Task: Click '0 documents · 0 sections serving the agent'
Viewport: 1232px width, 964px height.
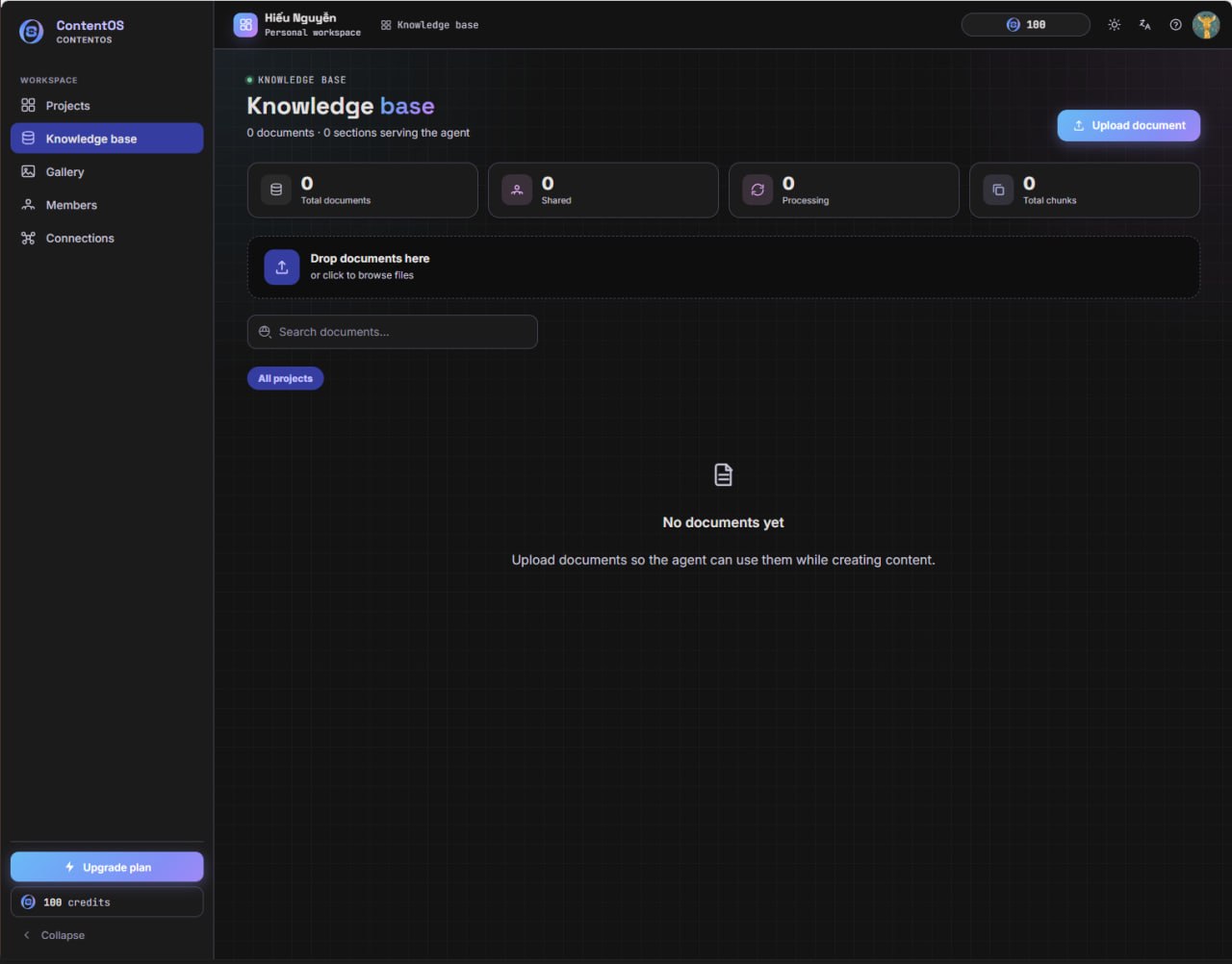Action: (358, 133)
